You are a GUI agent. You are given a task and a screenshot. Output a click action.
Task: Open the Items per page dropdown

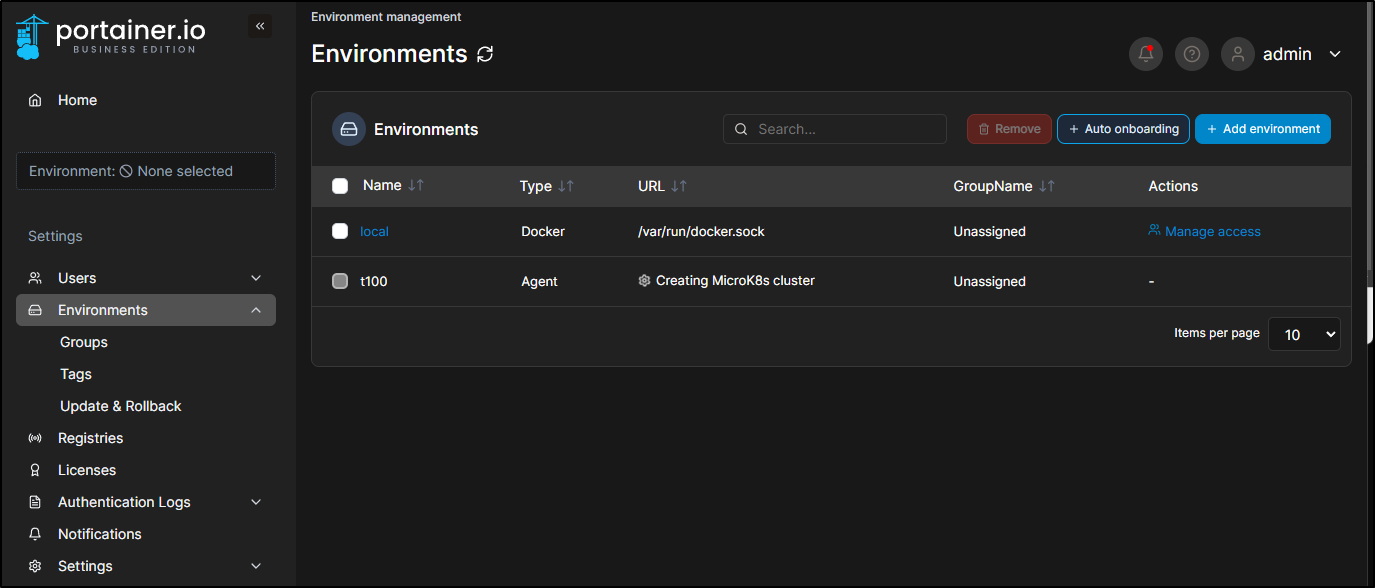[1304, 334]
